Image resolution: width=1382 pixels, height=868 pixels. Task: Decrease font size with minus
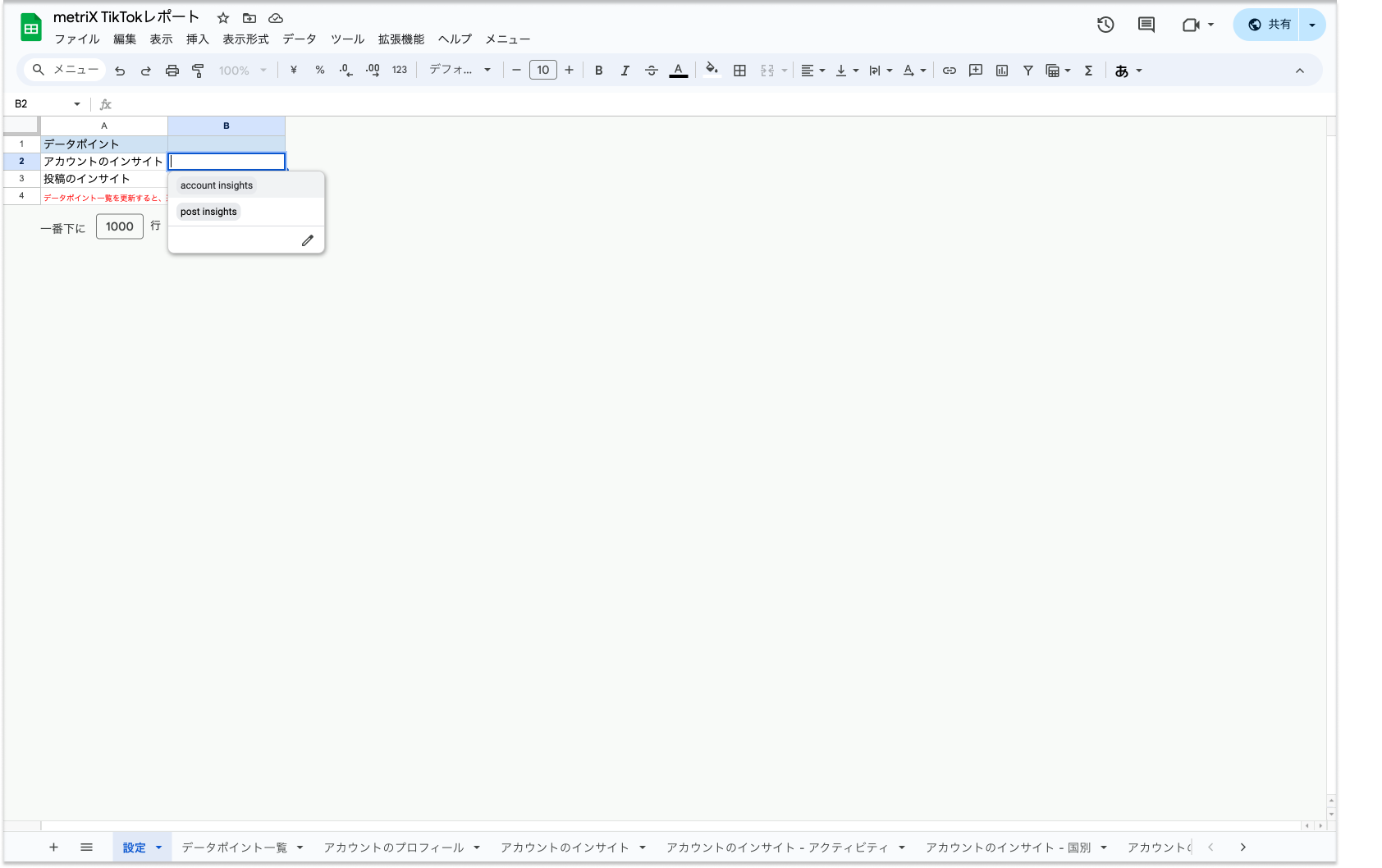tap(516, 71)
